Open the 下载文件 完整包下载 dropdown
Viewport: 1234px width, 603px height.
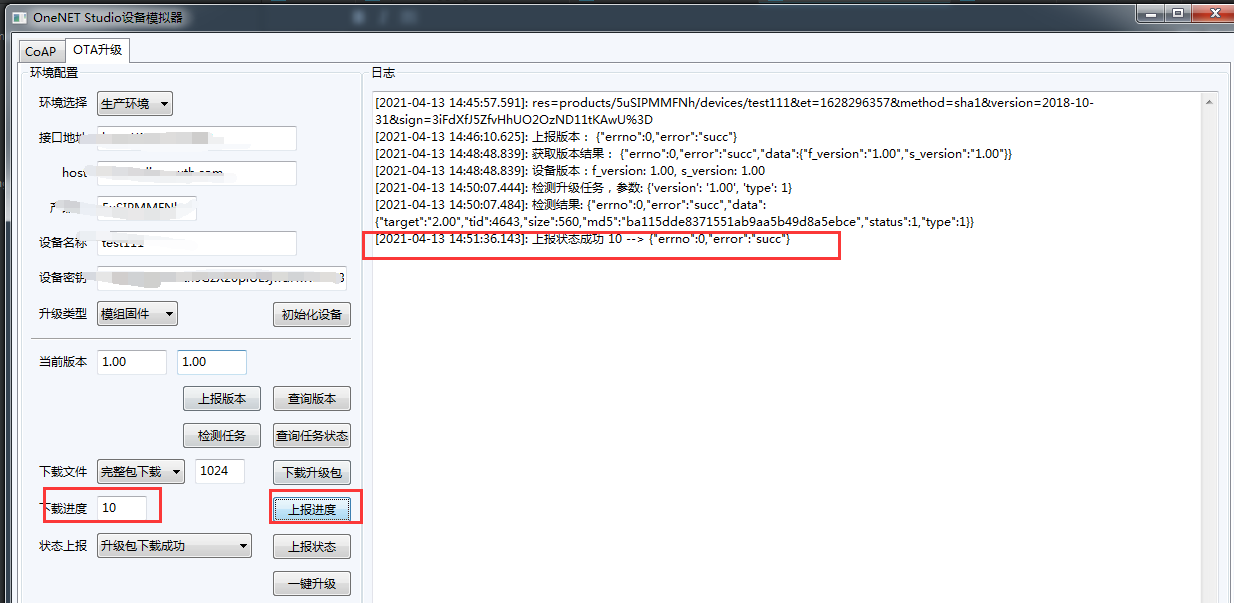(x=141, y=471)
